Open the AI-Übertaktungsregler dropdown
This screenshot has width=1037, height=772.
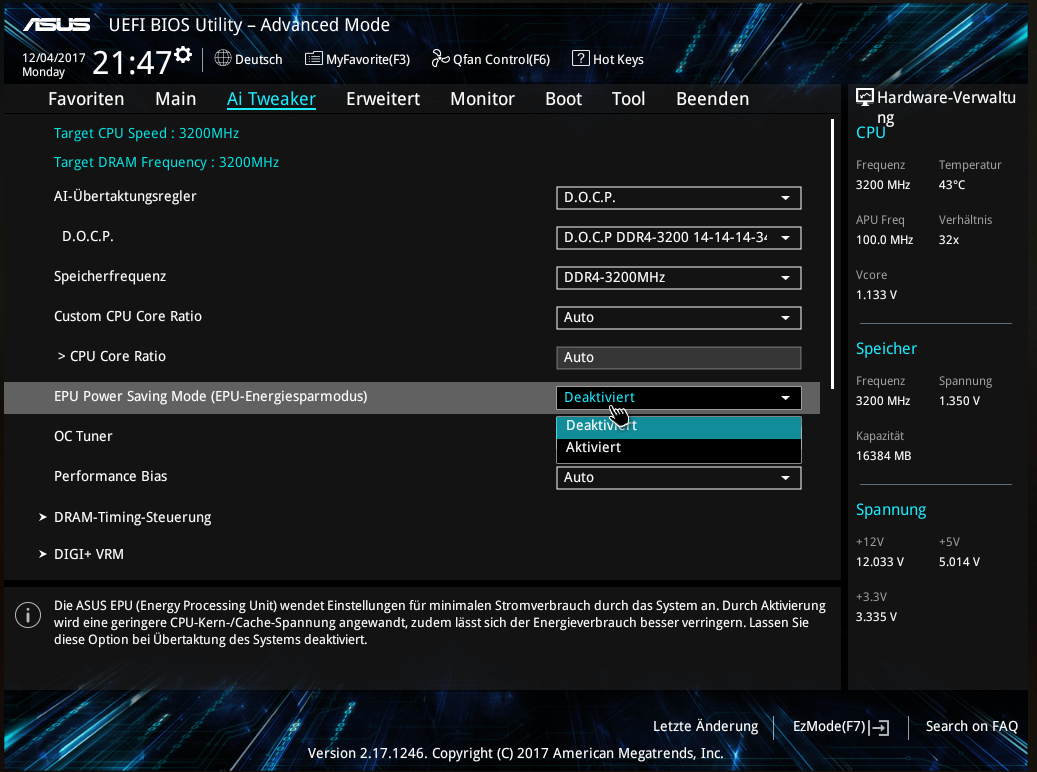click(x=679, y=198)
